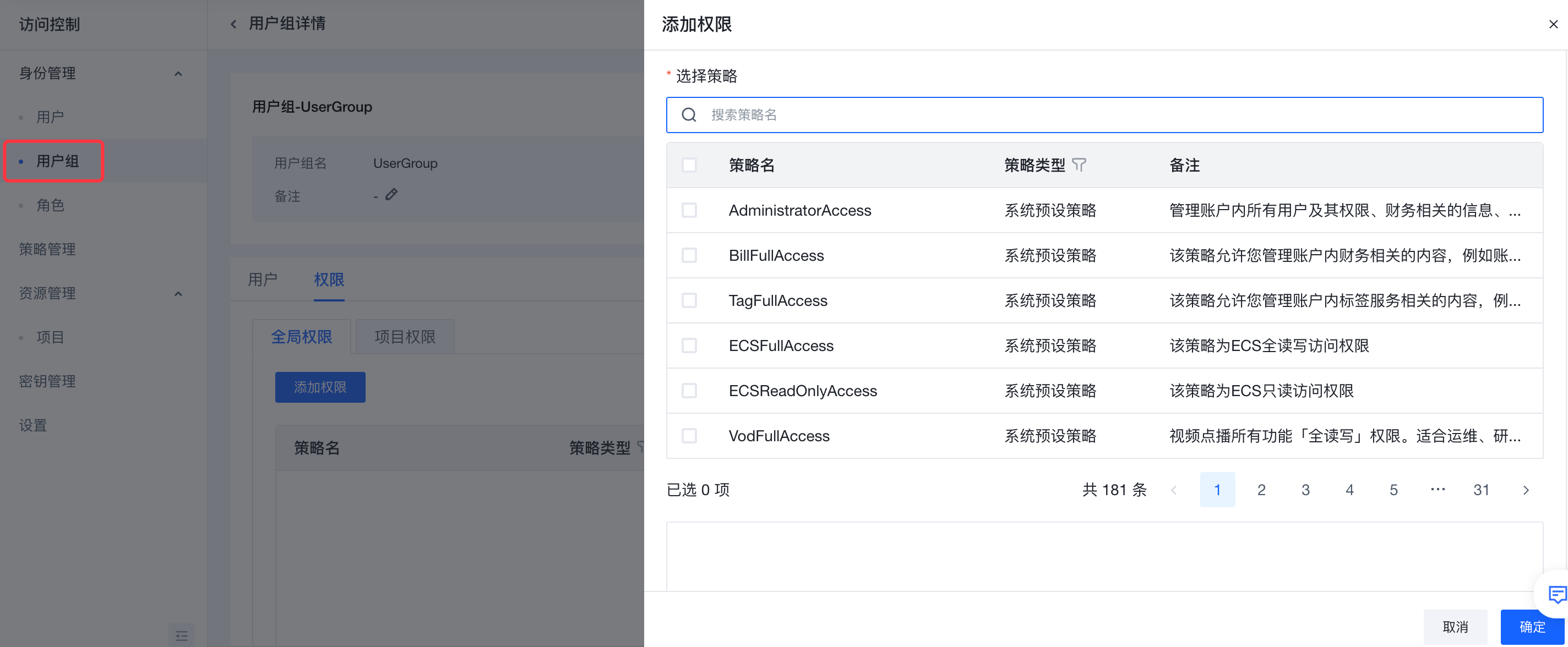Select the 全局权限 tab
Image resolution: width=1568 pixels, height=647 pixels.
tap(301, 337)
